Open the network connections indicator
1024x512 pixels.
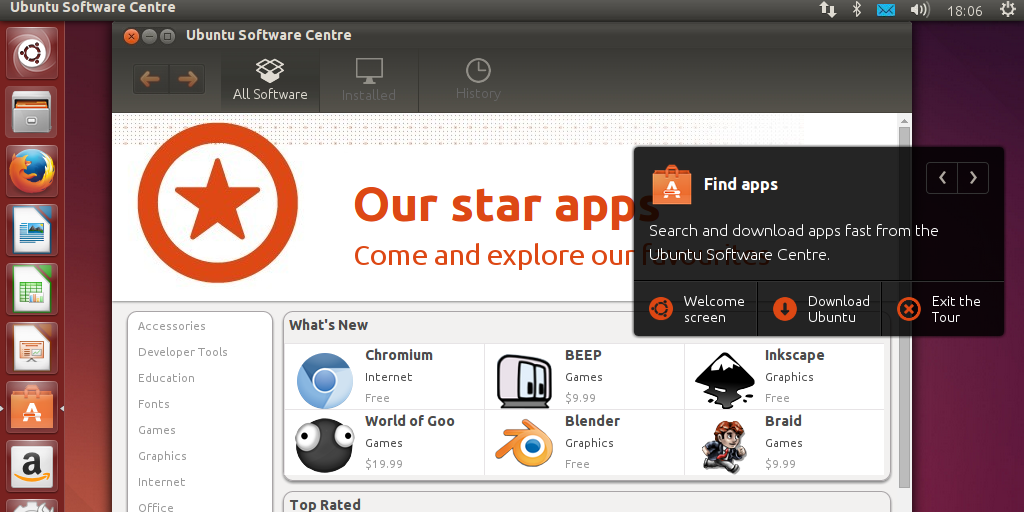[828, 10]
